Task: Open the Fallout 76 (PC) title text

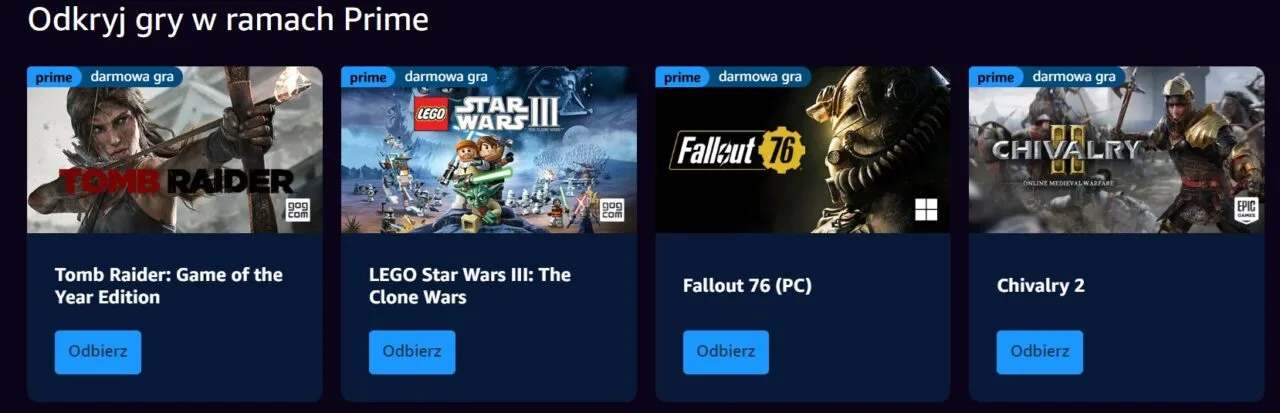Action: 747,286
